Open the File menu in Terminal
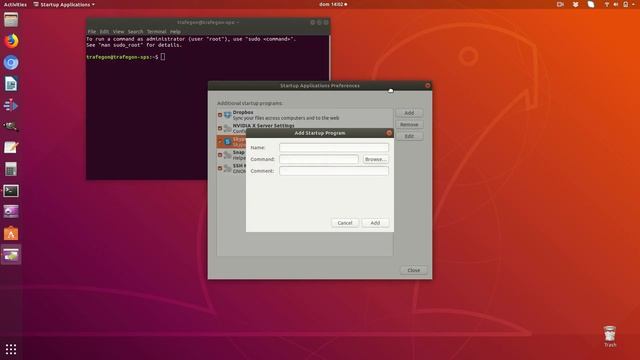 92,31
